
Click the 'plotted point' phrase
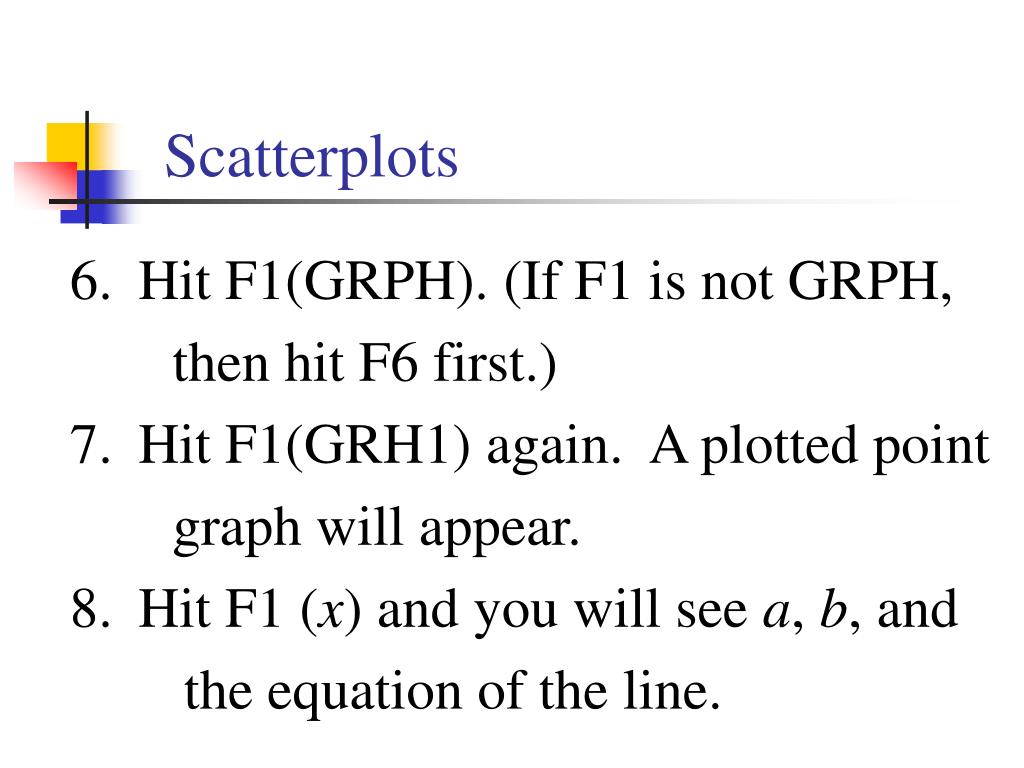pos(845,449)
